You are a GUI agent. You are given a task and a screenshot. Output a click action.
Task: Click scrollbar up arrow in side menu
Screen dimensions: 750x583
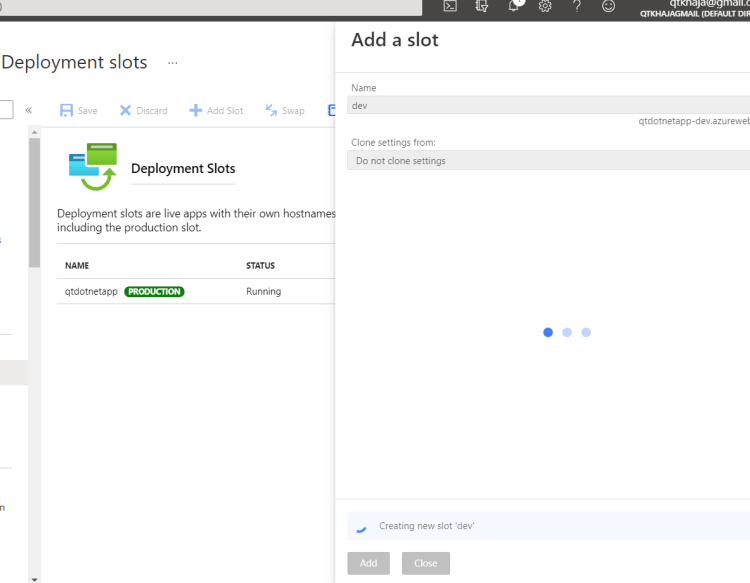(34, 132)
